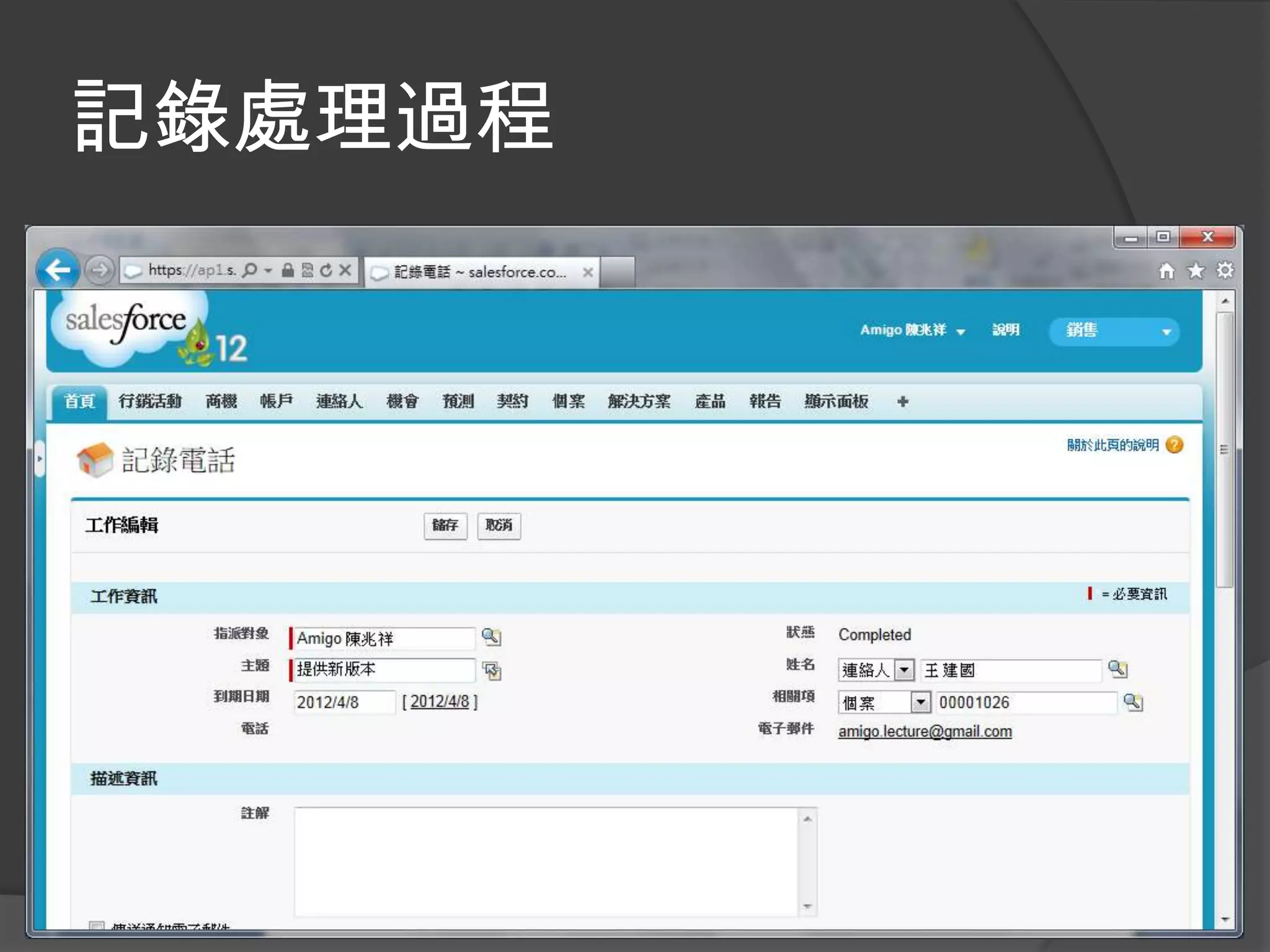Screen dimensions: 1270x952
Task: Click the page vertical scrollbar thumb
Action: (x=1225, y=449)
